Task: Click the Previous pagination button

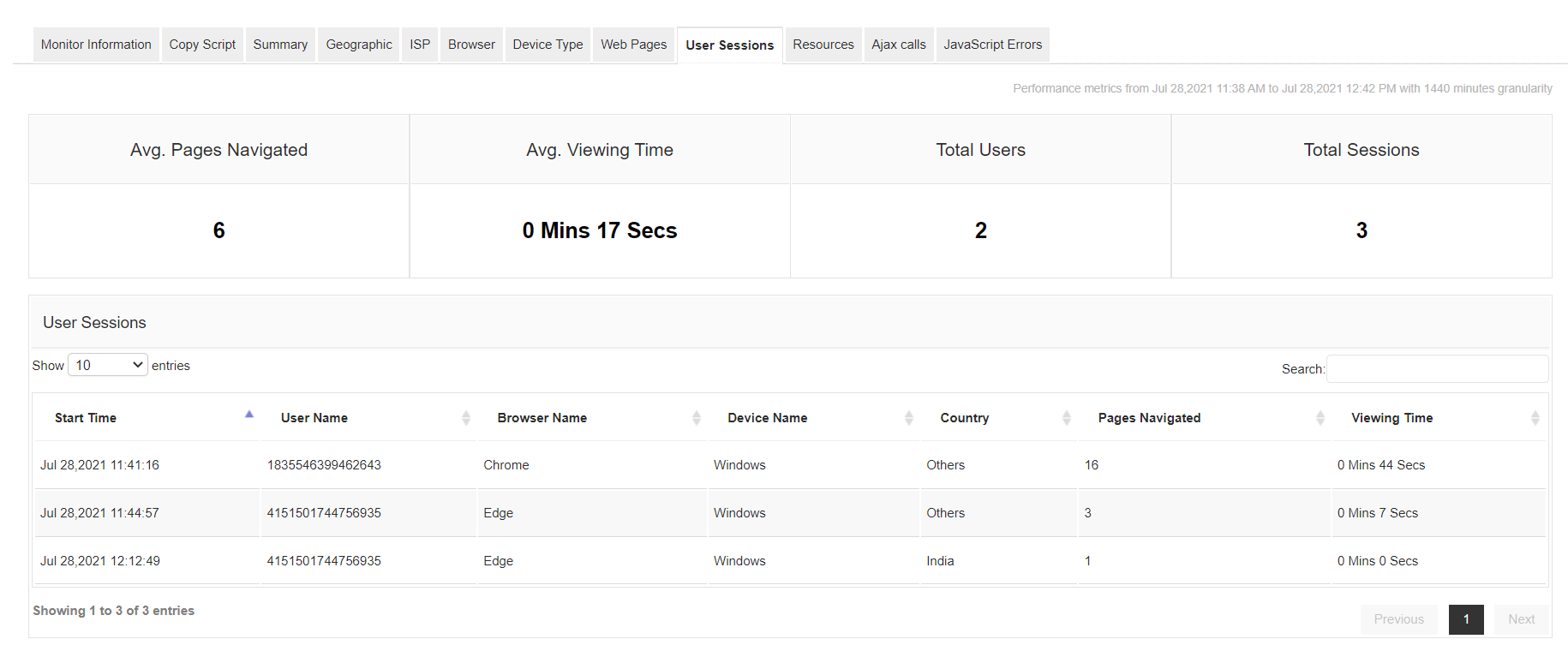Action: [1398, 619]
